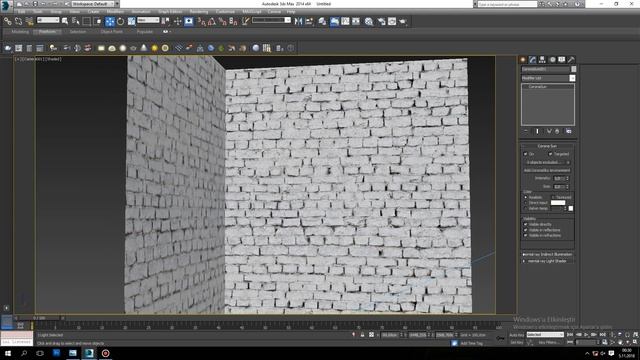640x360 pixels.
Task: Open the Layer Manager icon
Action: (322, 21)
